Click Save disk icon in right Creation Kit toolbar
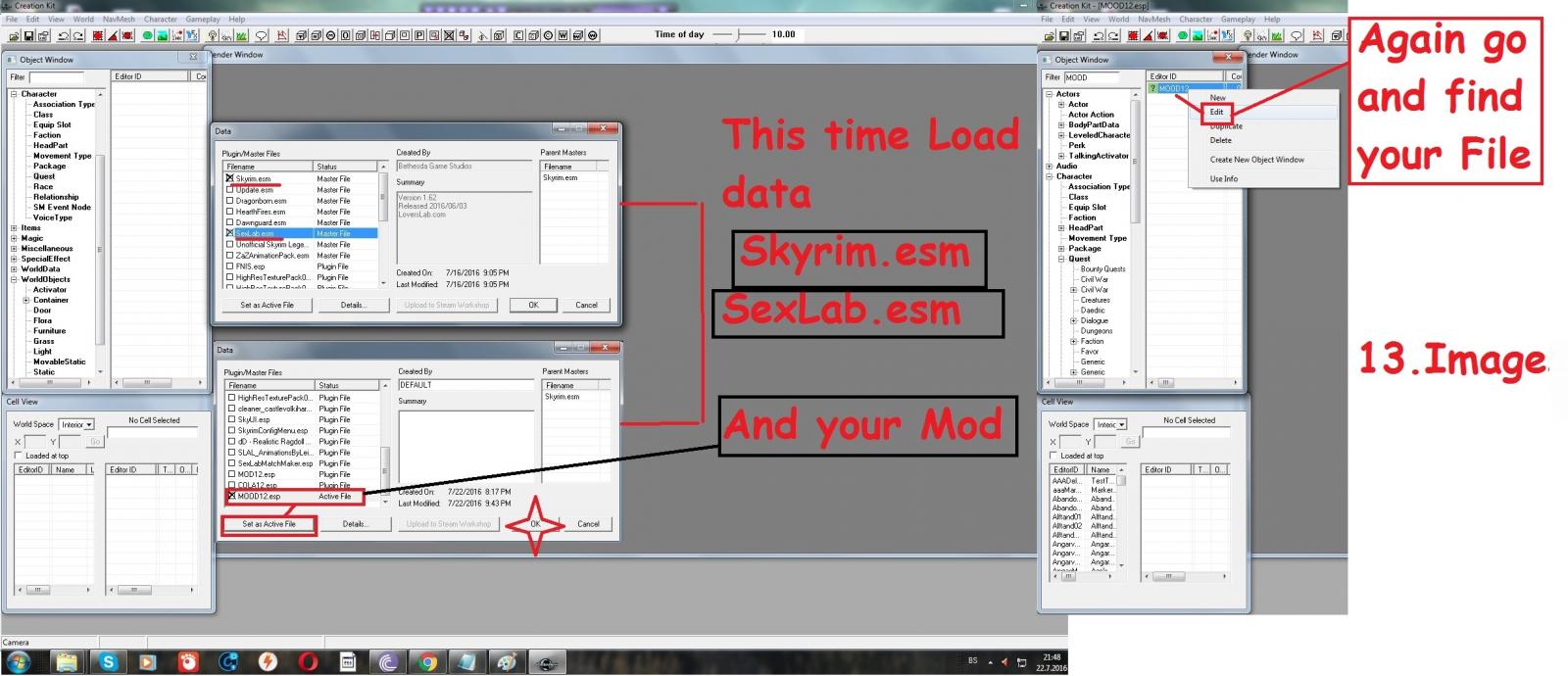 pos(1064,36)
